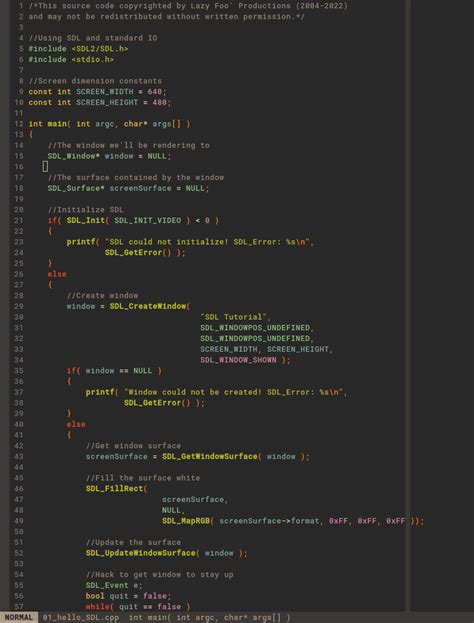474x623 pixels.
Task: Click SDL_MapRGB call on line 49
Action: pyautogui.click(x=188, y=520)
